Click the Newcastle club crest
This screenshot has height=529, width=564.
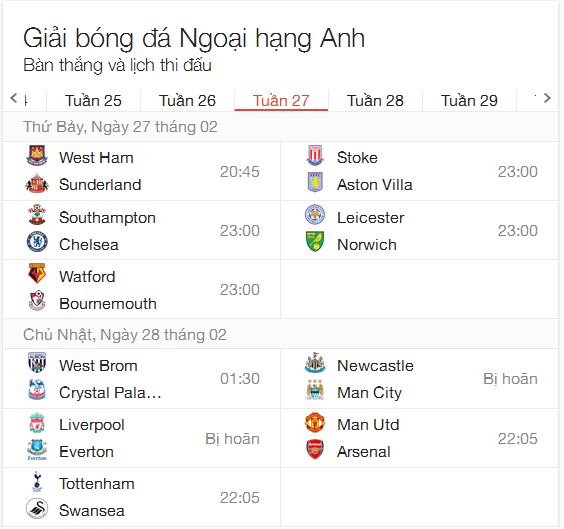[315, 364]
